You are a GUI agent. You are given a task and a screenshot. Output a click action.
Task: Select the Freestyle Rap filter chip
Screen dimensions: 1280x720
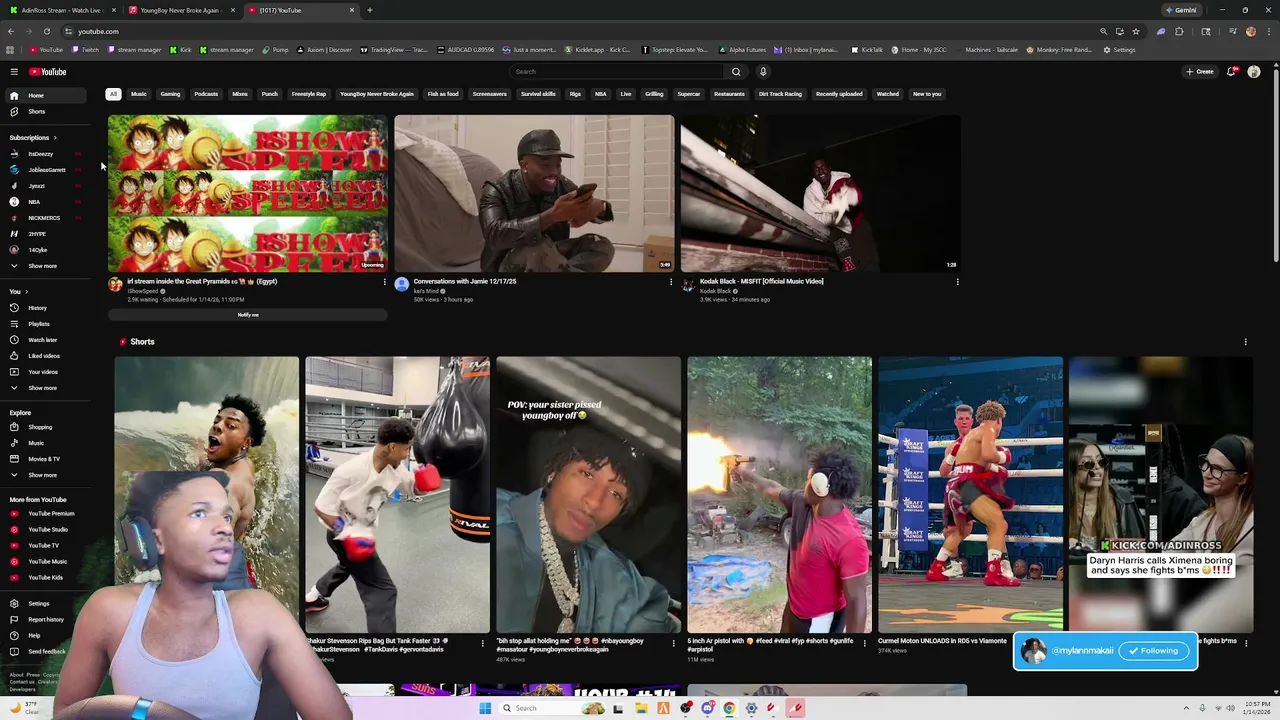[309, 94]
